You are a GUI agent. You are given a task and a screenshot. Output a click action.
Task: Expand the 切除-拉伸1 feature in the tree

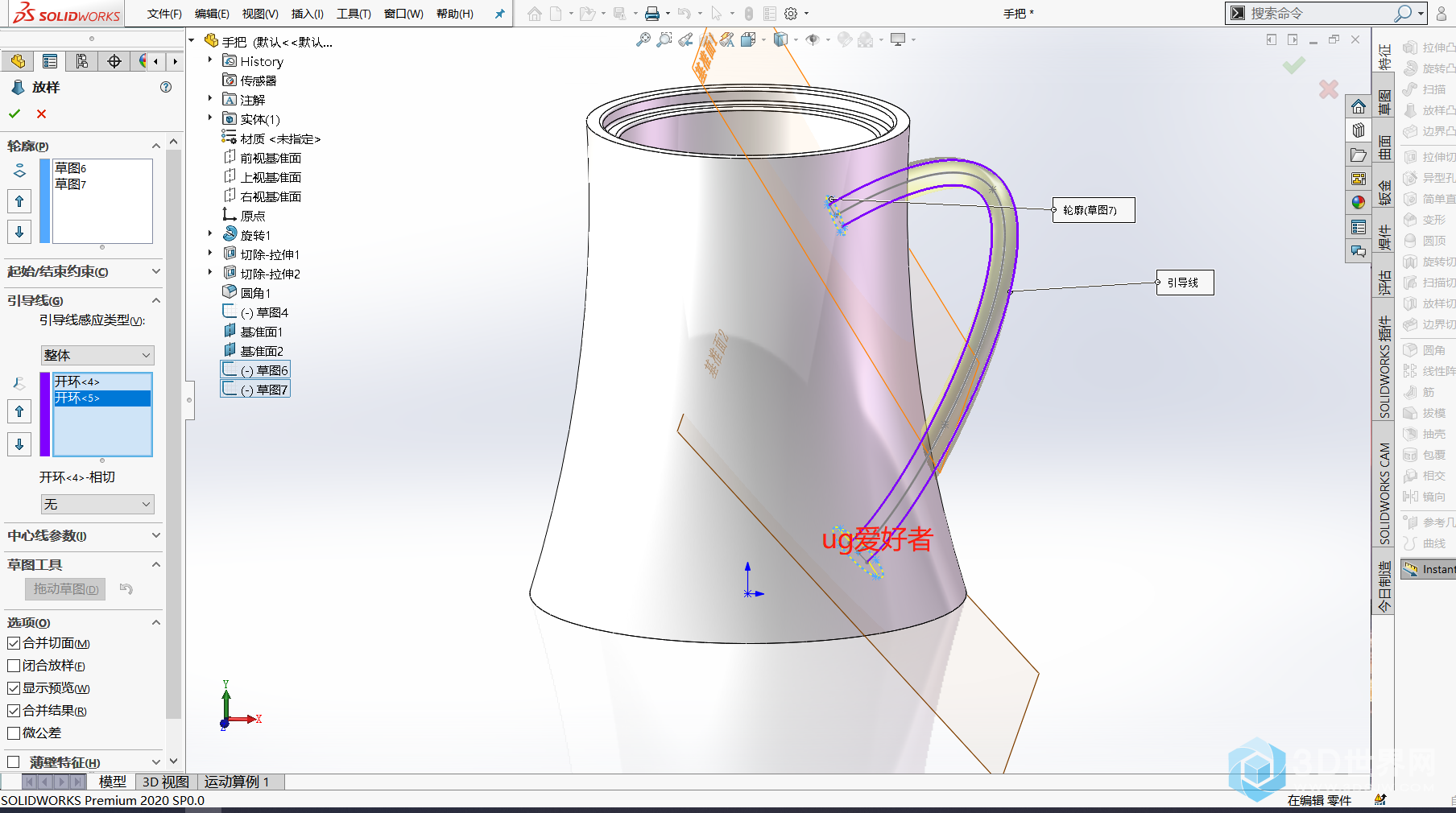[x=210, y=254]
